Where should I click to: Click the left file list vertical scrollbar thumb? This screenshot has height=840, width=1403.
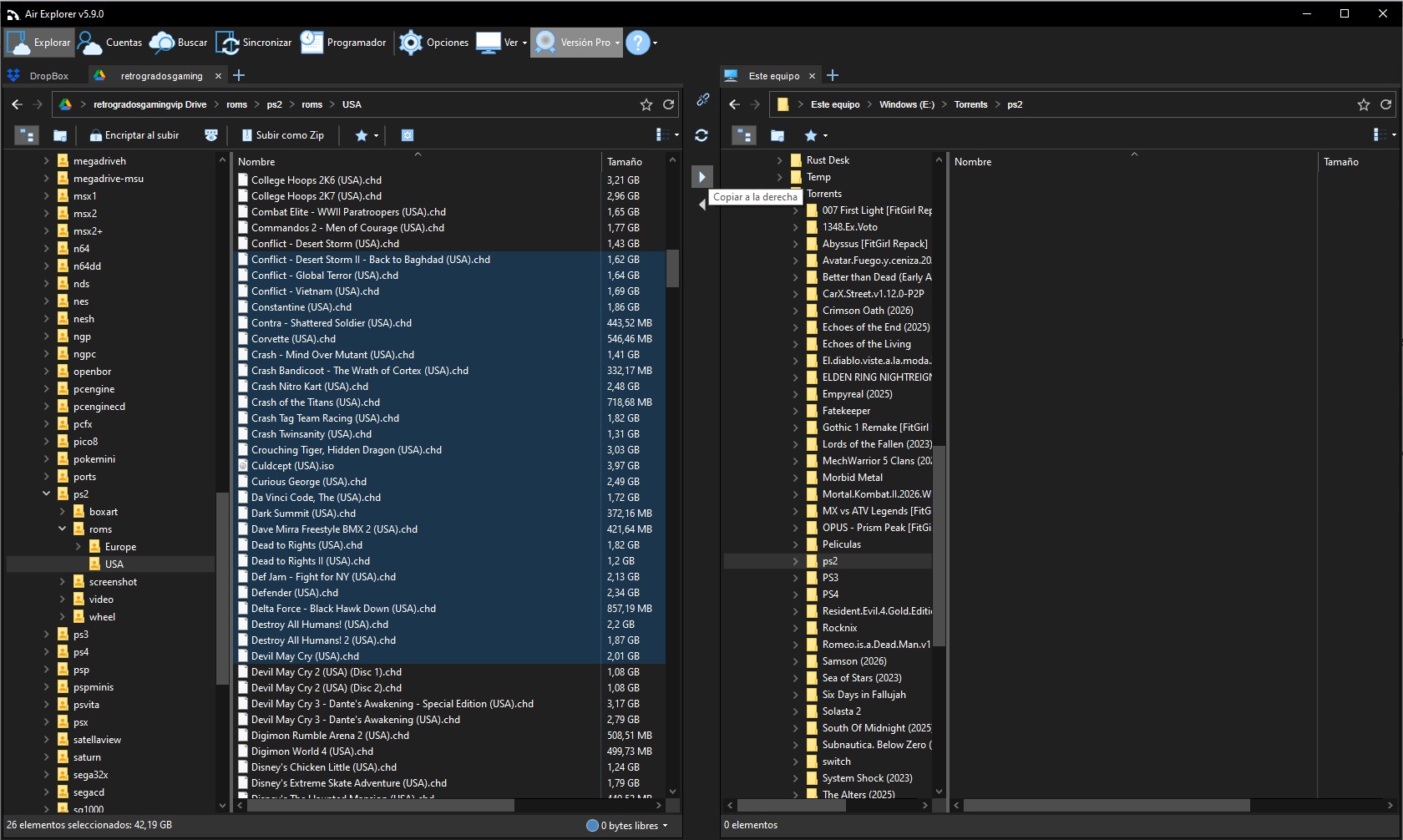[x=672, y=268]
